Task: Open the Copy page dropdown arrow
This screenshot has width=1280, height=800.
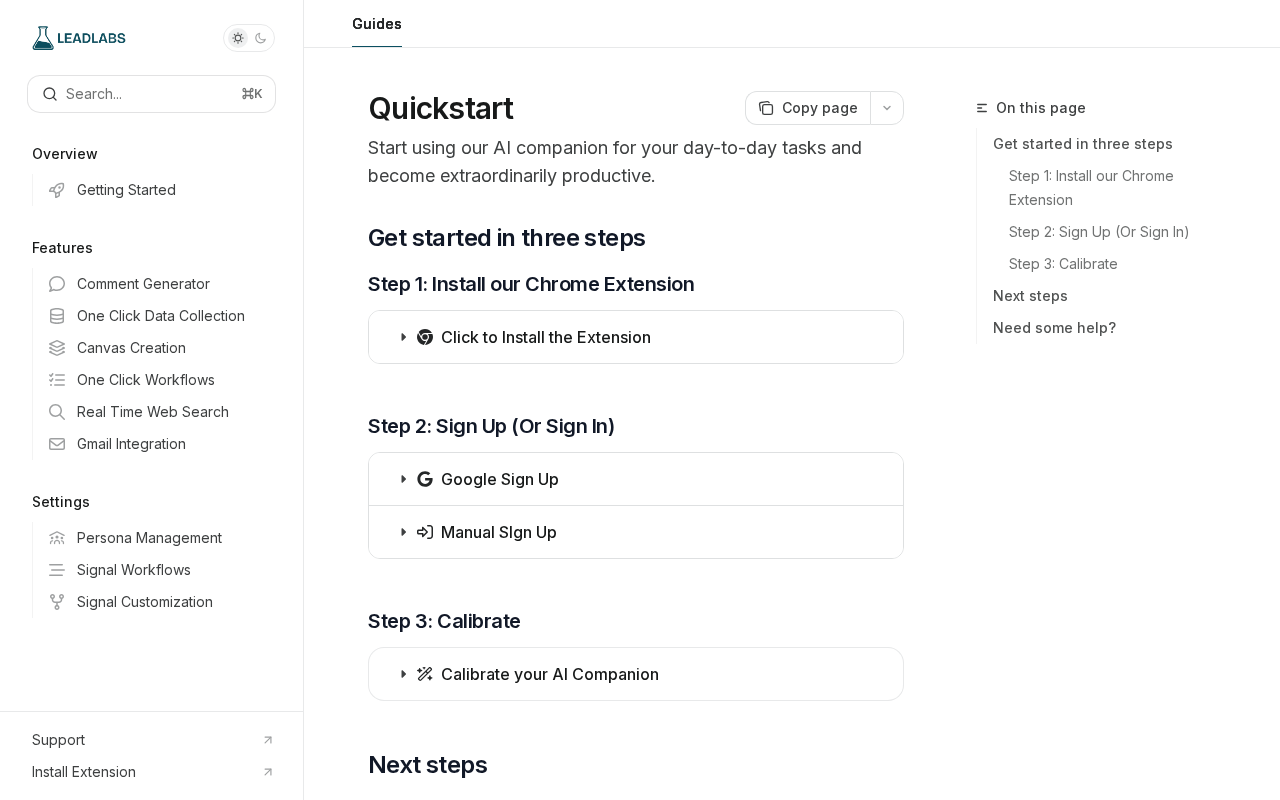Action: [x=887, y=108]
